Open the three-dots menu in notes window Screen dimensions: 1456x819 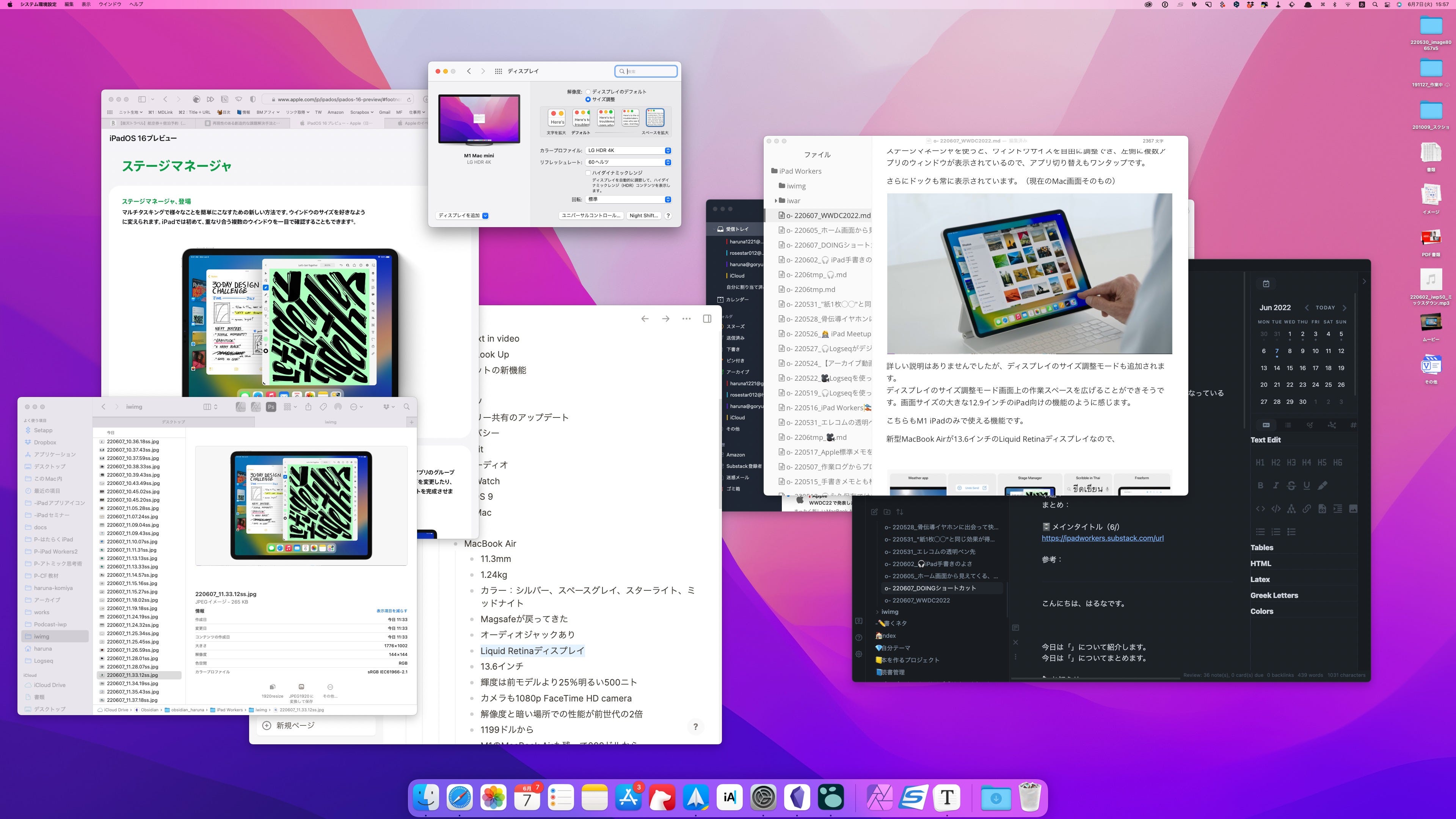(686, 319)
